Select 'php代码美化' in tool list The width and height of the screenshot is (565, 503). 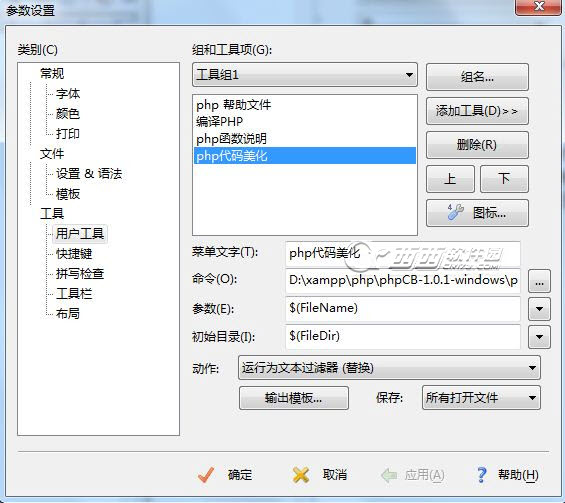pyautogui.click(x=305, y=156)
